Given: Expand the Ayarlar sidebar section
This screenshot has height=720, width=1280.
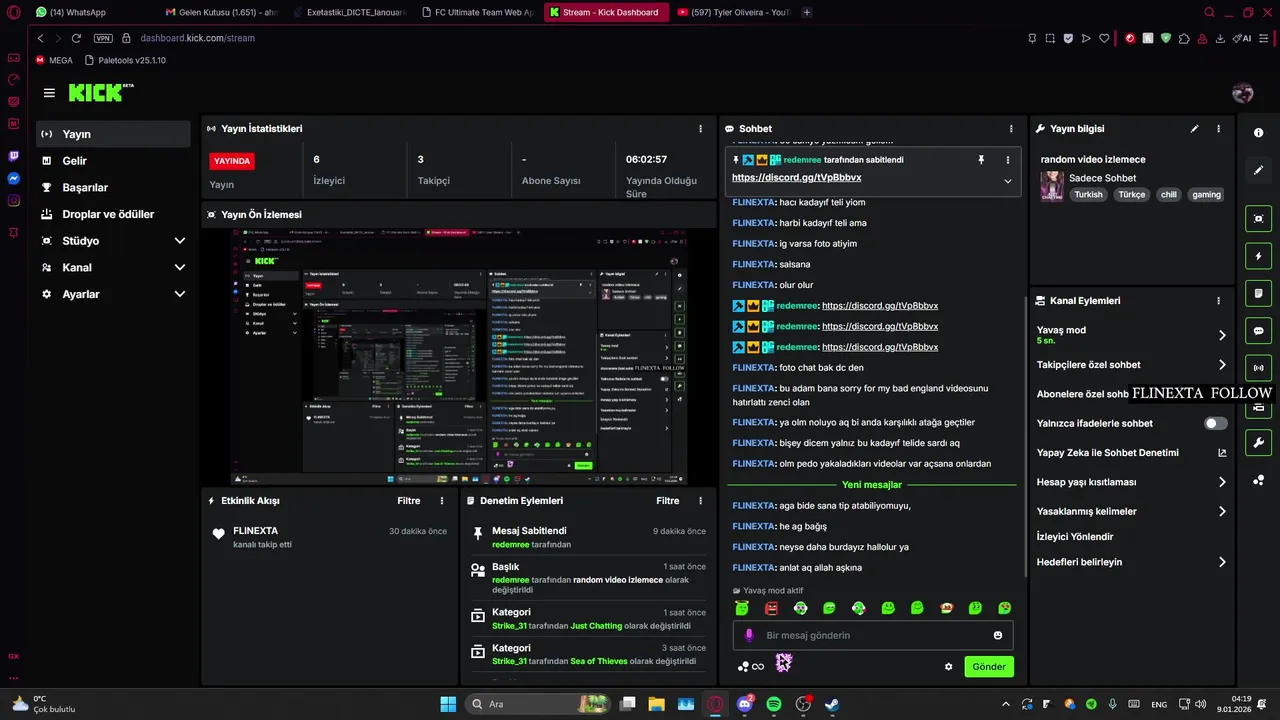Looking at the screenshot, I should (x=113, y=294).
